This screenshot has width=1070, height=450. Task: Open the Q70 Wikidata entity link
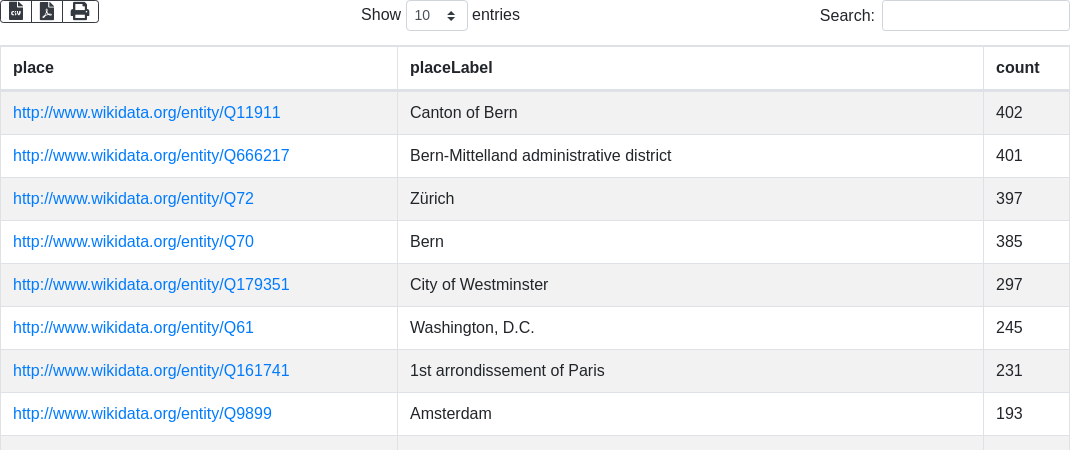click(133, 242)
